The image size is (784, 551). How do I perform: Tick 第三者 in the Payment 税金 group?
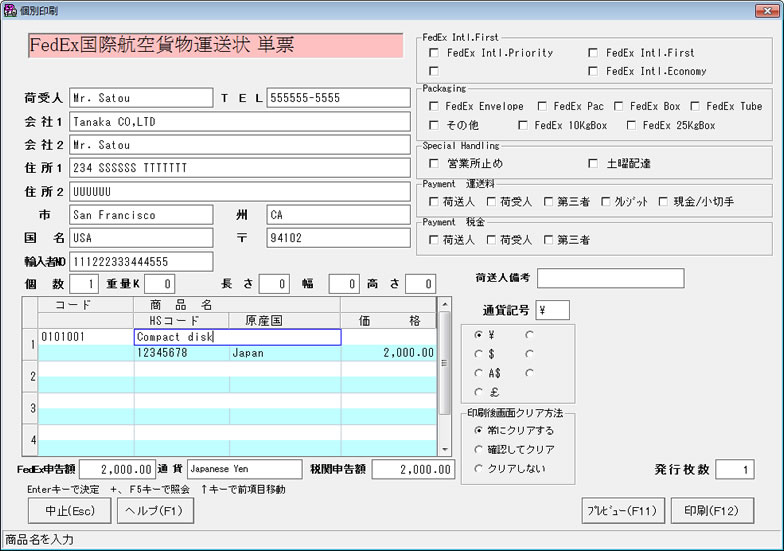coord(548,240)
